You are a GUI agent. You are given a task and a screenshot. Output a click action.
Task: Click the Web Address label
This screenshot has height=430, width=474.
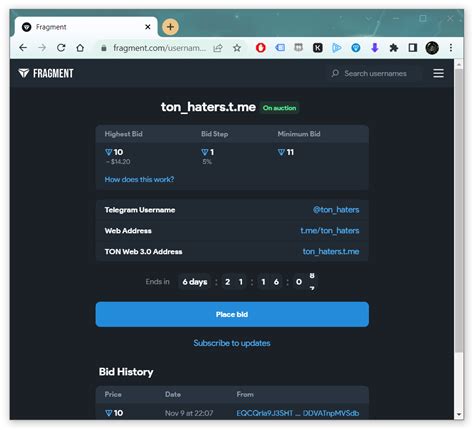point(128,231)
